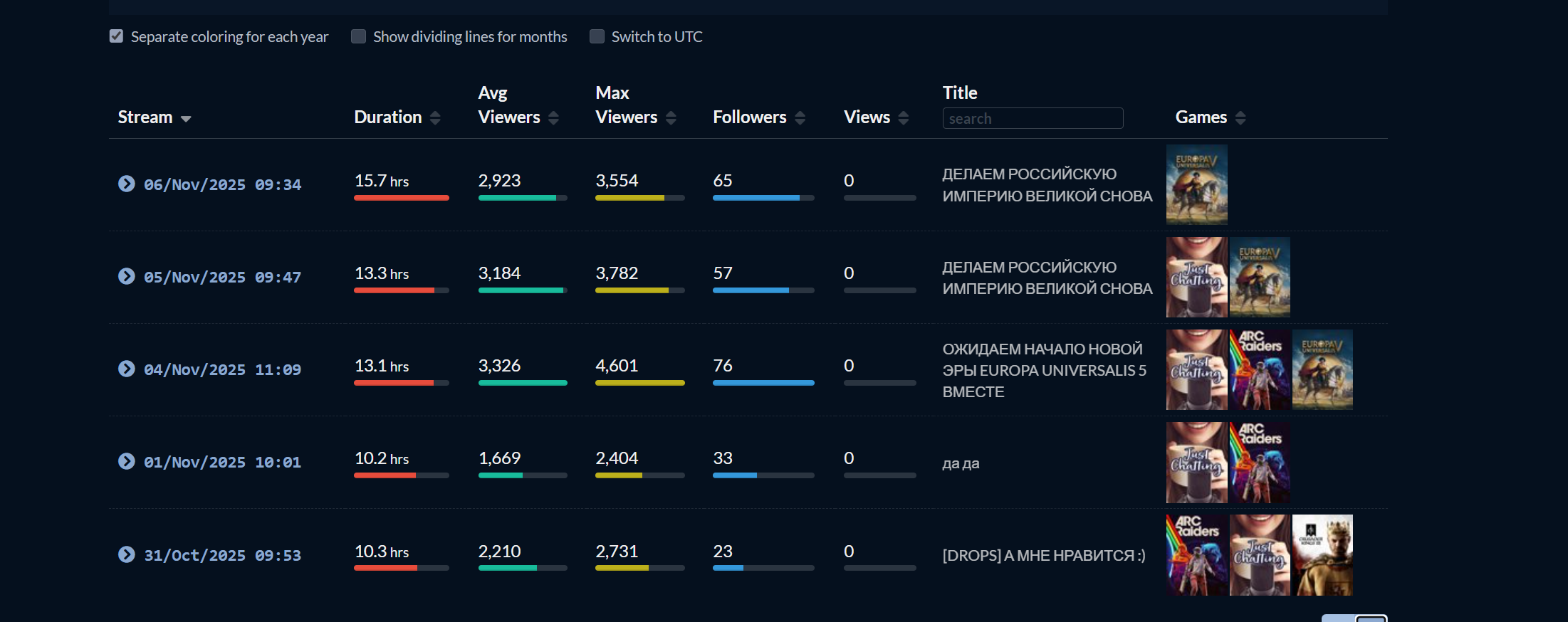
Task: Click average viewers value 2,923
Action: click(x=499, y=181)
